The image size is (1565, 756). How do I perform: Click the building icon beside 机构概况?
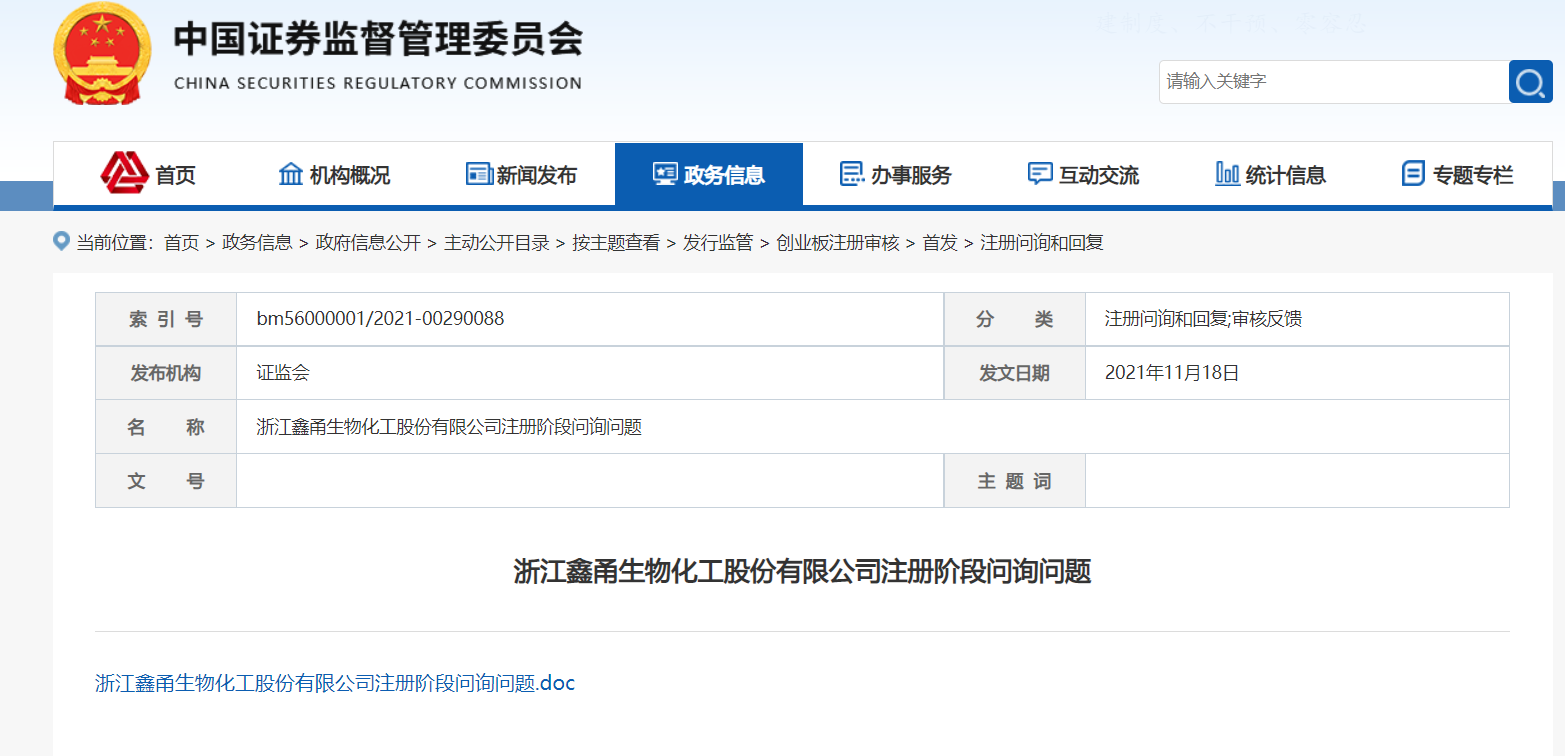click(291, 174)
